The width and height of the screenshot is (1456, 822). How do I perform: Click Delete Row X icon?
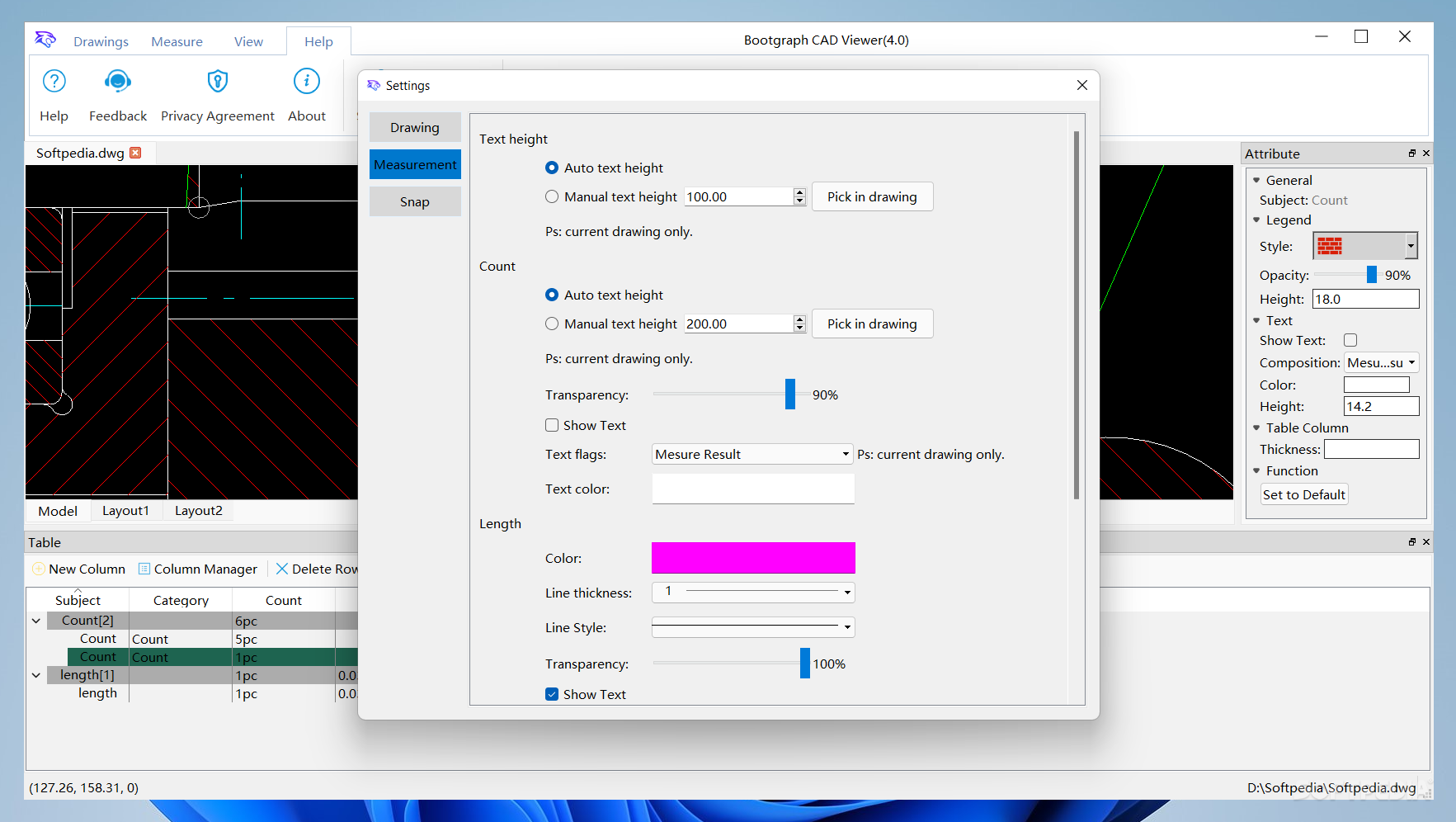click(x=282, y=569)
